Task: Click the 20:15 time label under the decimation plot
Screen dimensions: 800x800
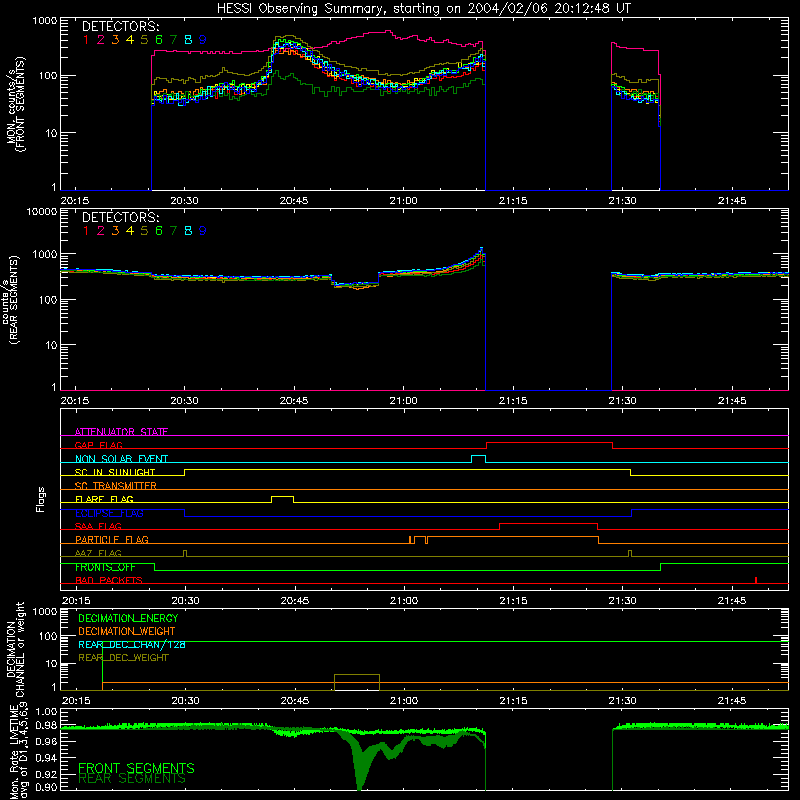Action: click(x=76, y=701)
